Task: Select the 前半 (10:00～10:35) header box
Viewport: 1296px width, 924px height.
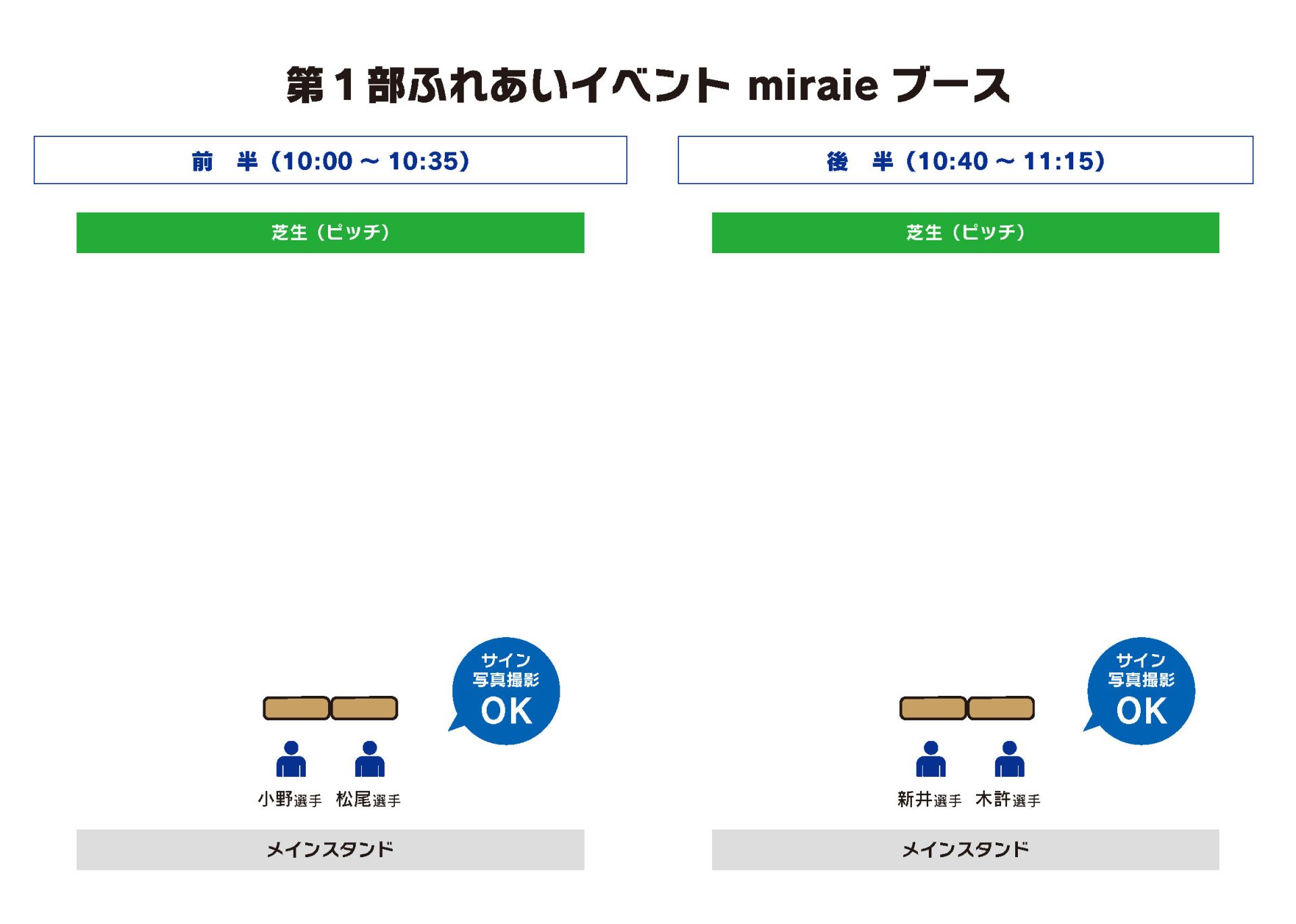Action: tap(331, 160)
